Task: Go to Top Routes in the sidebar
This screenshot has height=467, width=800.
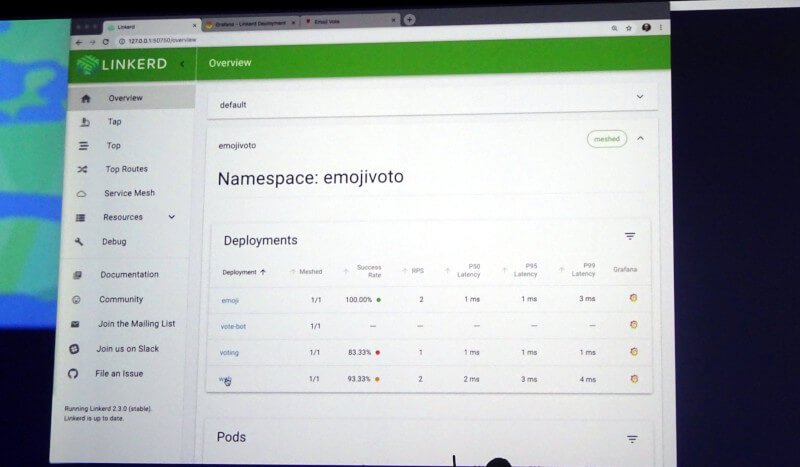Action: pyautogui.click(x=127, y=169)
